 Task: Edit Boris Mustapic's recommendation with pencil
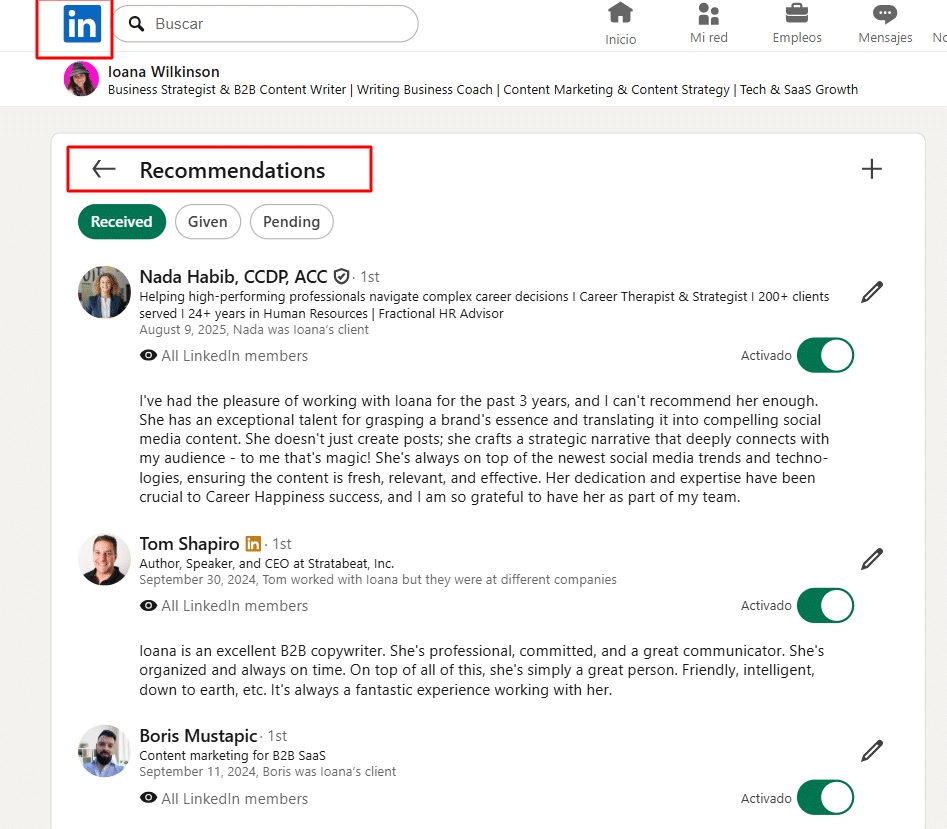tap(872, 751)
